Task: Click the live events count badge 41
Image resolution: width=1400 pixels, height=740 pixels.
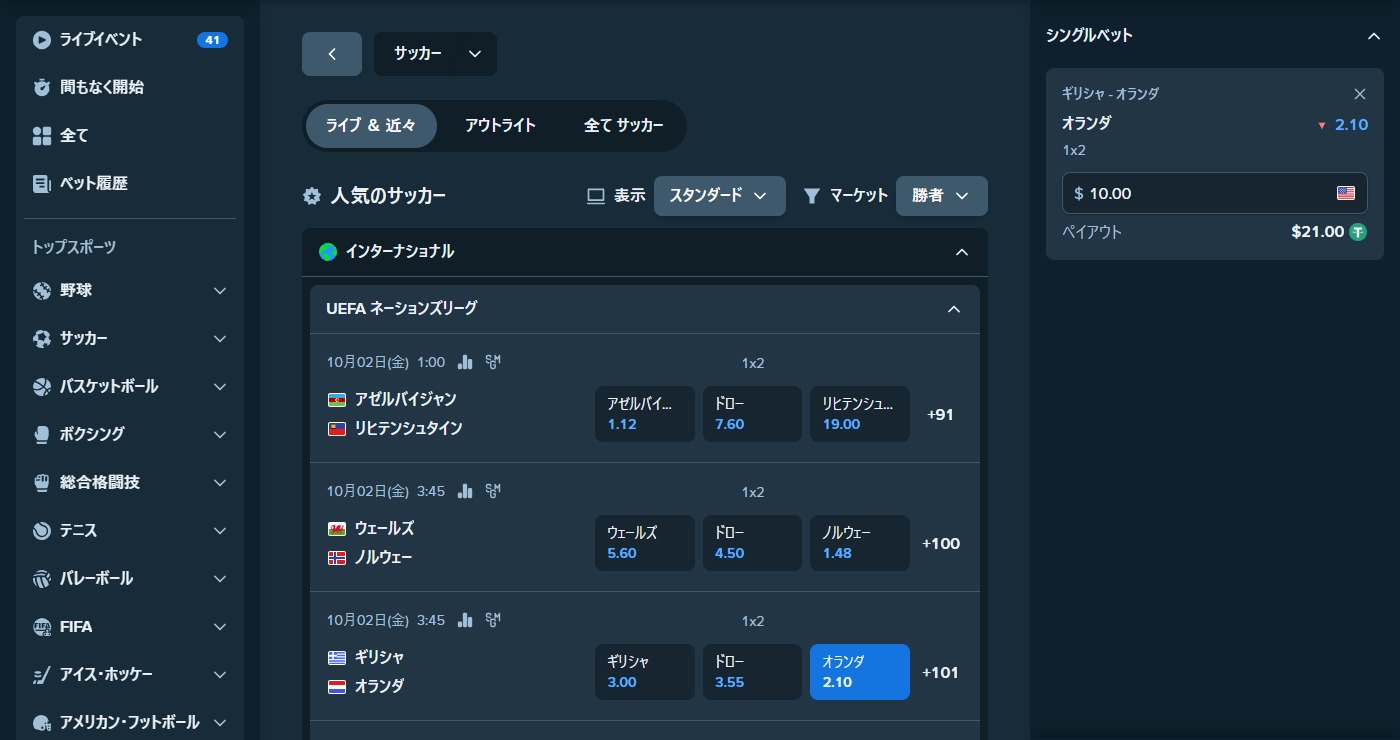Action: click(212, 40)
